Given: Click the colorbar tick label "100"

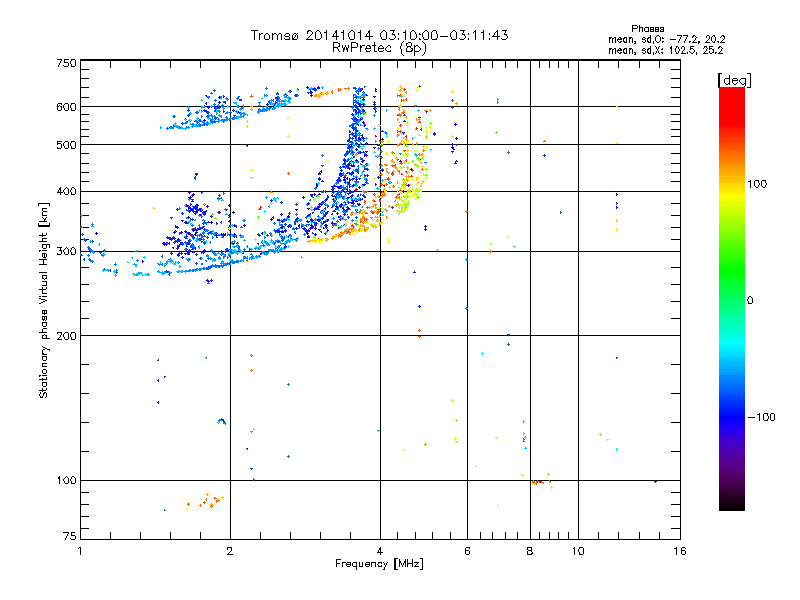Looking at the screenshot, I should pos(757,184).
